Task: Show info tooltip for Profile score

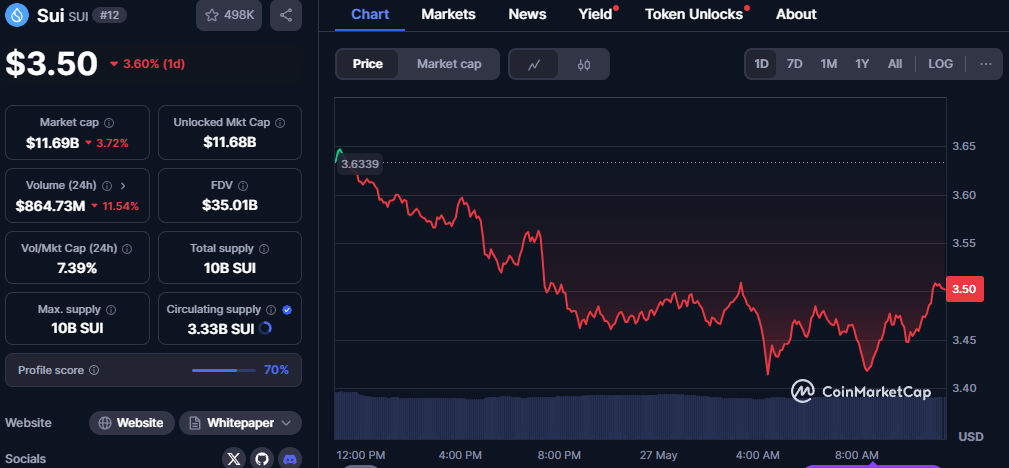Action: (94, 370)
